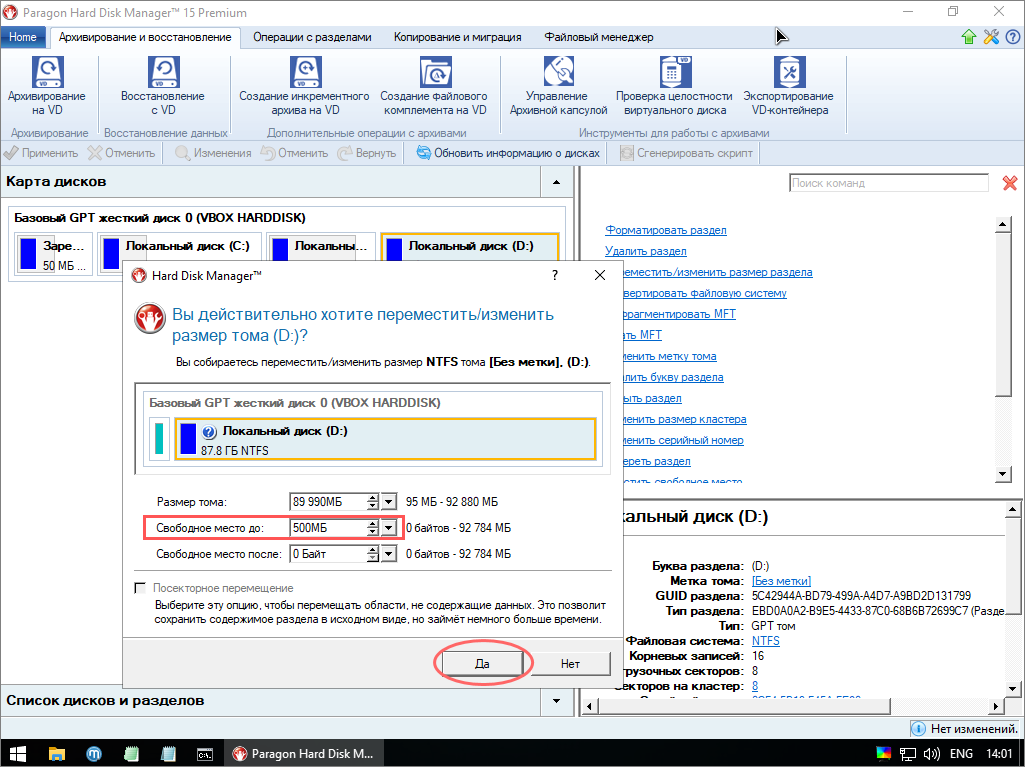Click question icon on Локальный диск (D:) in dialog
The width and height of the screenshot is (1025, 767).
(x=209, y=432)
